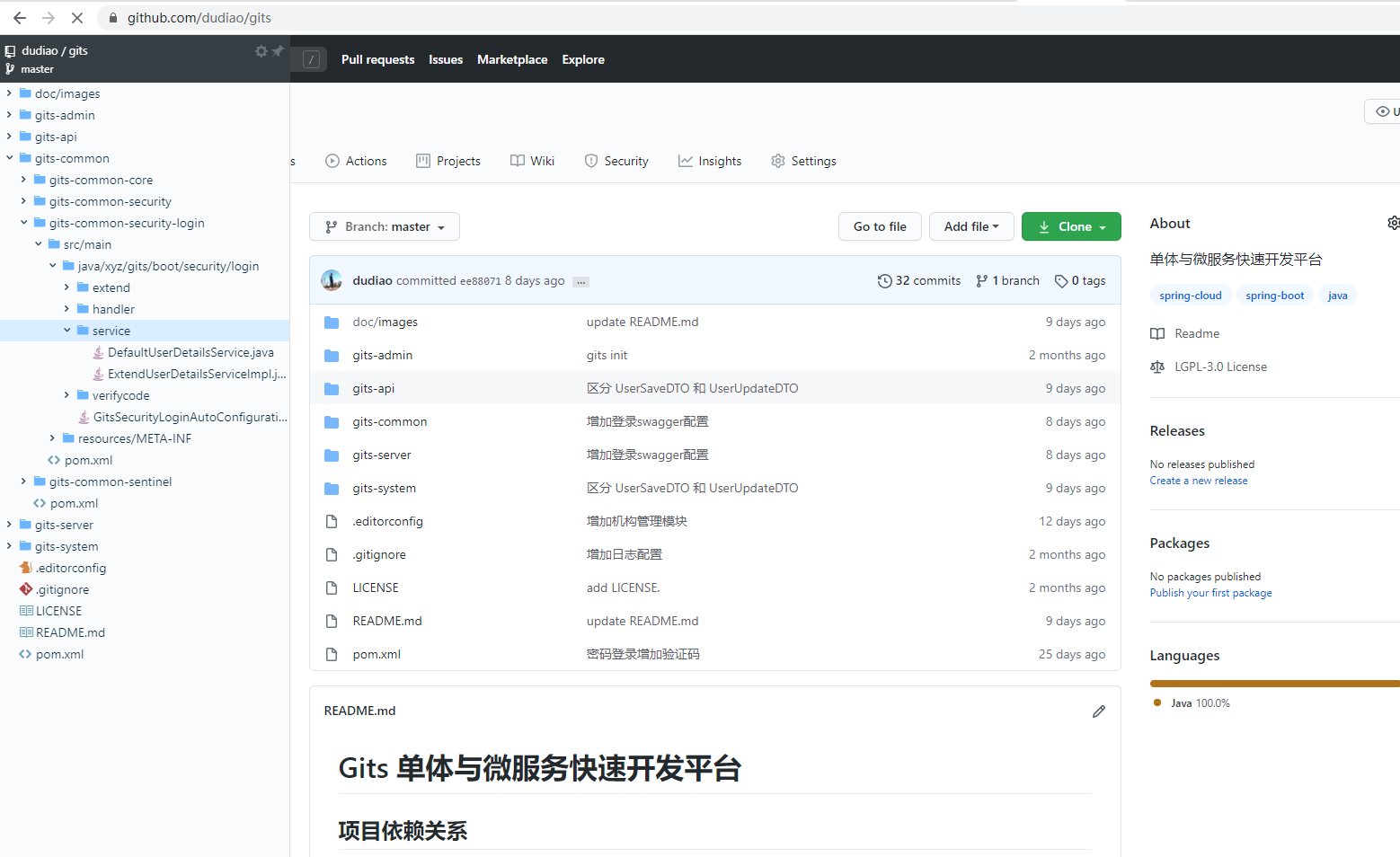Click the spring-boot topic tag
Screen dimensions: 1400x857
[x=1274, y=296]
